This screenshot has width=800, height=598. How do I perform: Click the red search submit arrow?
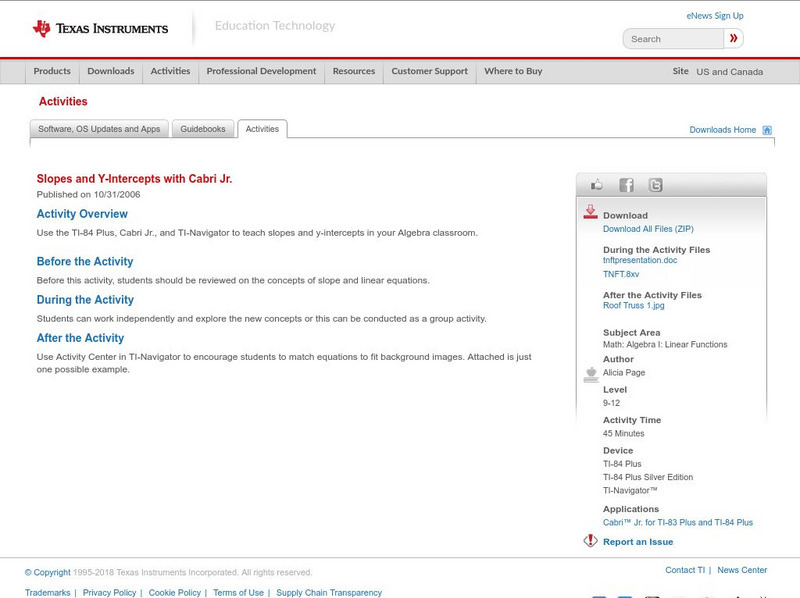(733, 39)
